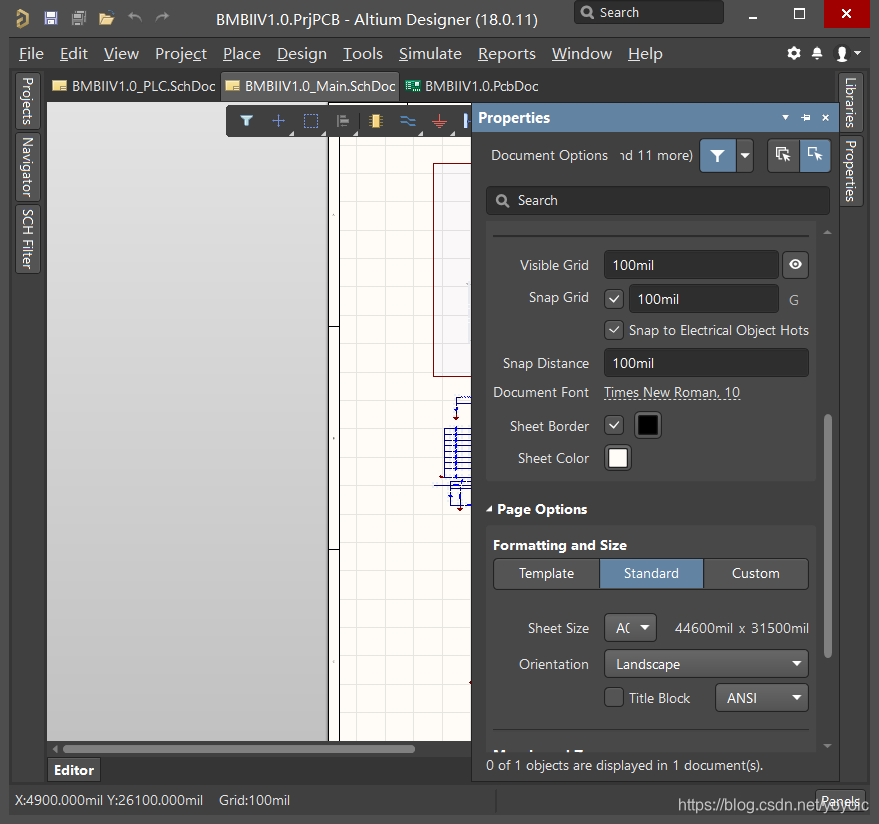Open the Sheet Size dropdown
Screen dimensions: 879x824
[x=630, y=628]
